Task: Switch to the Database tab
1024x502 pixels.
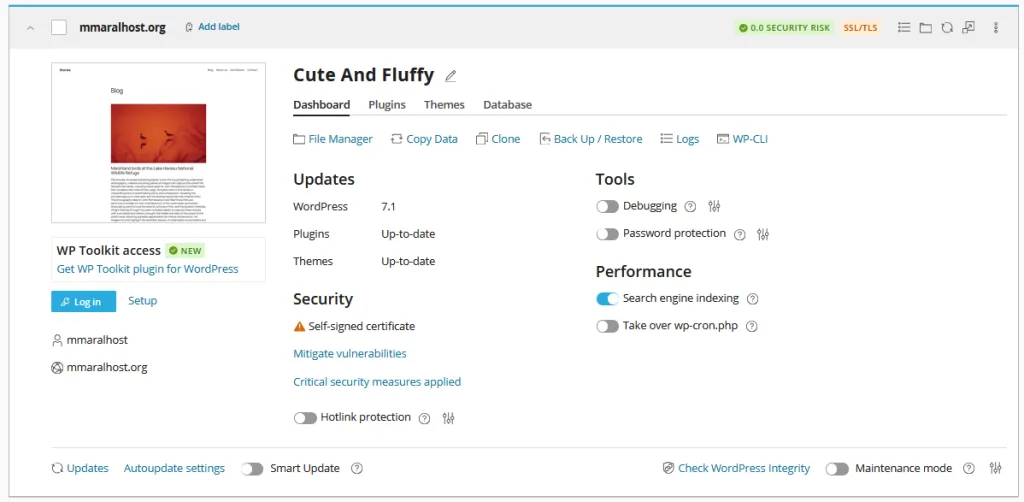Action: 507,104
